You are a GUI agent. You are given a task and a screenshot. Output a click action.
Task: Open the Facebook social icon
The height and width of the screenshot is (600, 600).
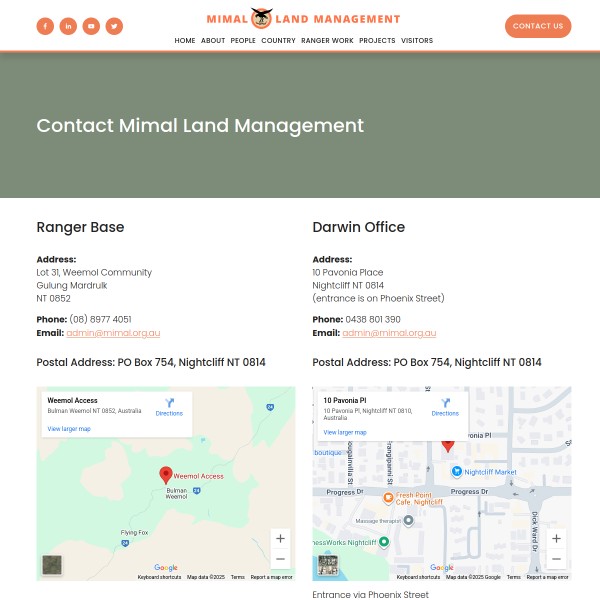(x=45, y=26)
